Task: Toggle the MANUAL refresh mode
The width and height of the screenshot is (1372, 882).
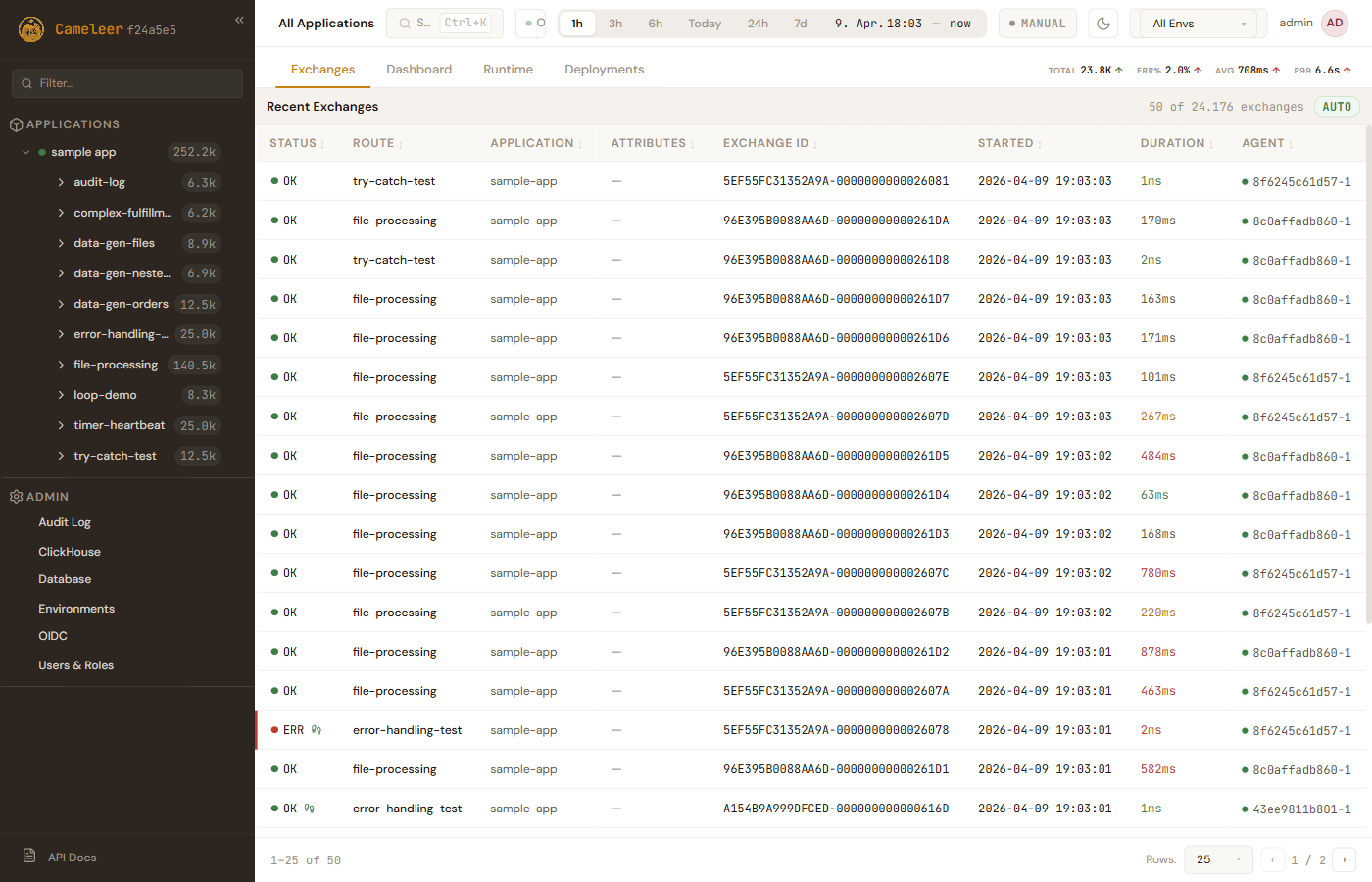Action: tap(1038, 24)
